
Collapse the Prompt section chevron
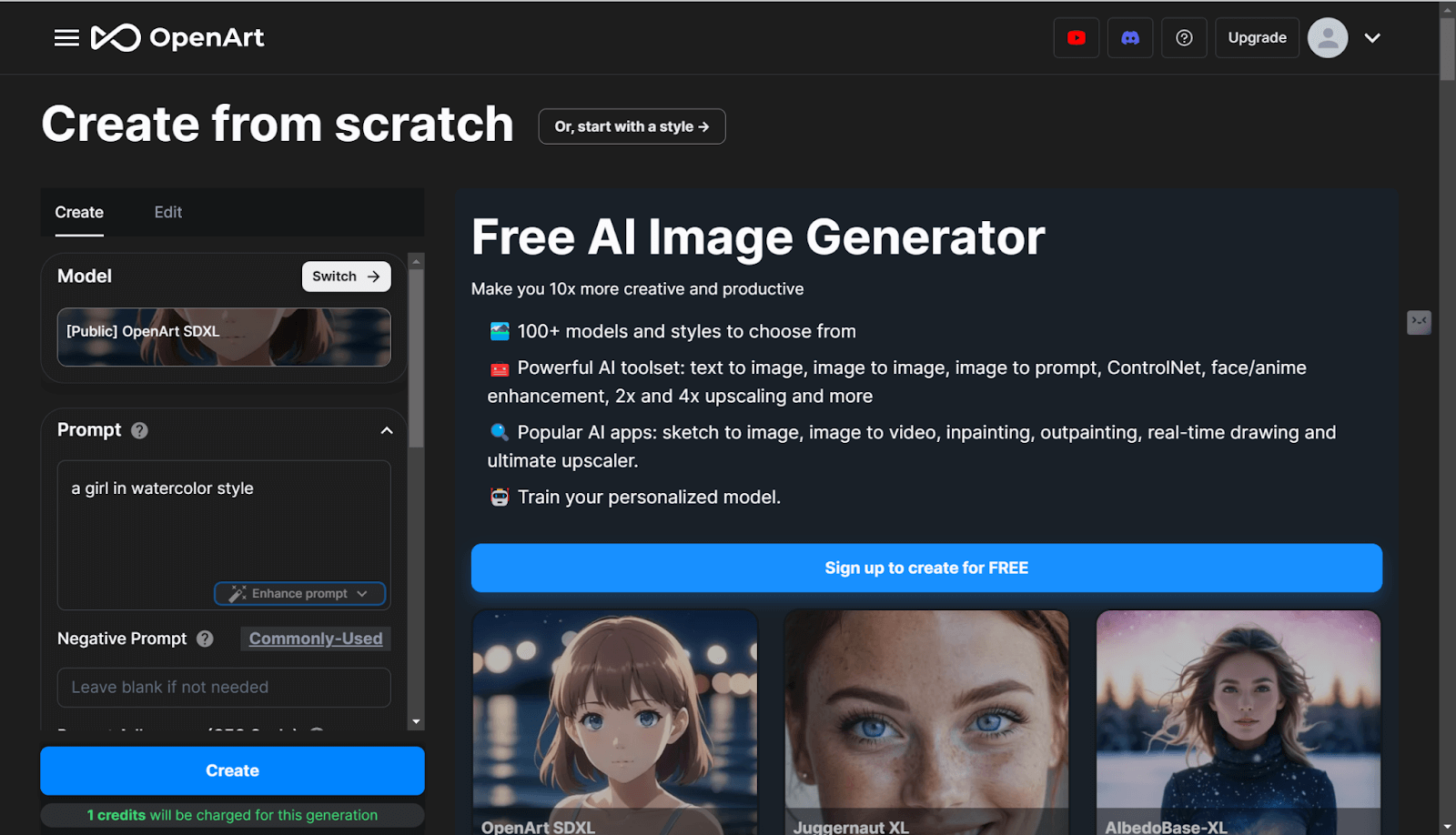point(387,430)
